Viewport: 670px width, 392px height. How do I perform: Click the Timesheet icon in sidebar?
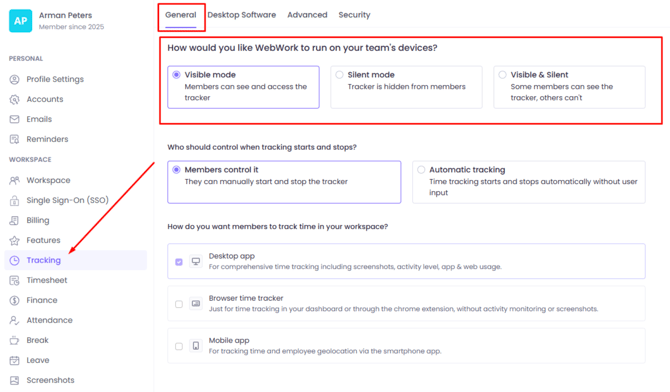click(x=15, y=280)
